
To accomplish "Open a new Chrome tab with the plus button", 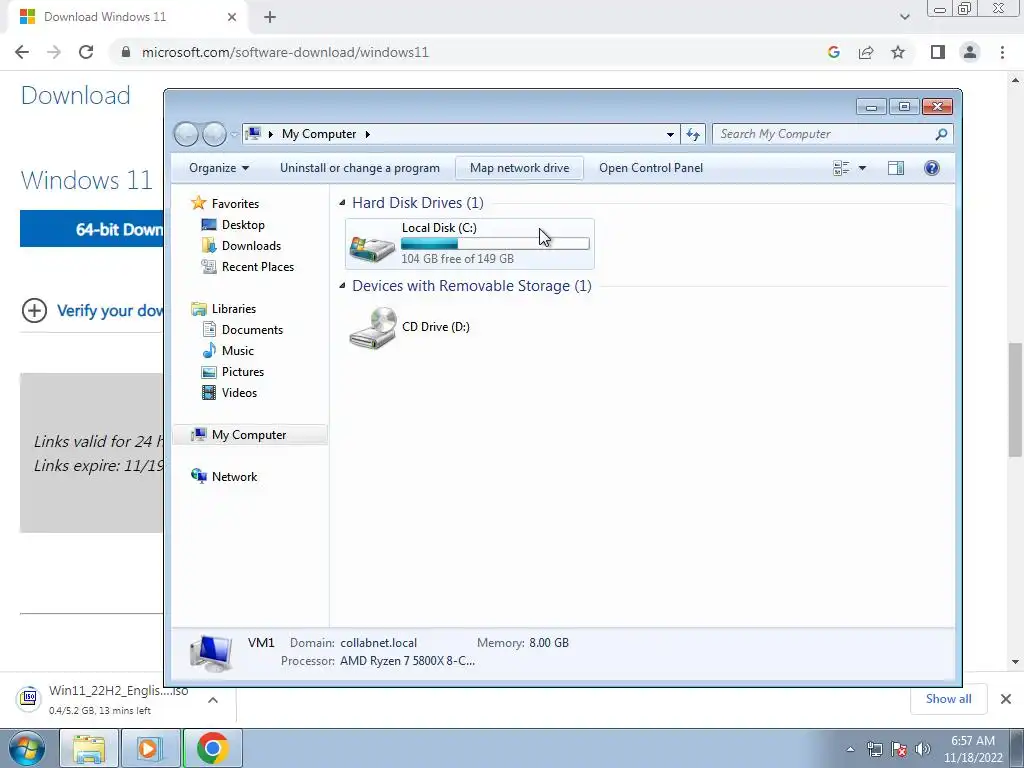I will [x=270, y=18].
